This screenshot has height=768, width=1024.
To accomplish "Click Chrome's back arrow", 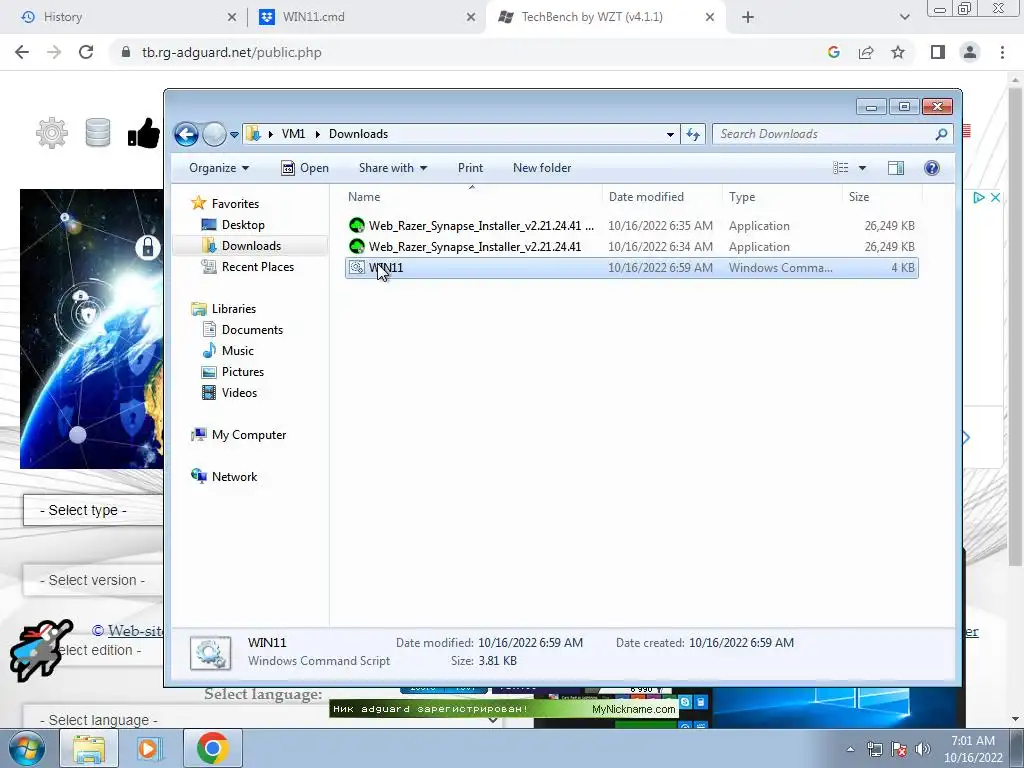I will click(22, 52).
